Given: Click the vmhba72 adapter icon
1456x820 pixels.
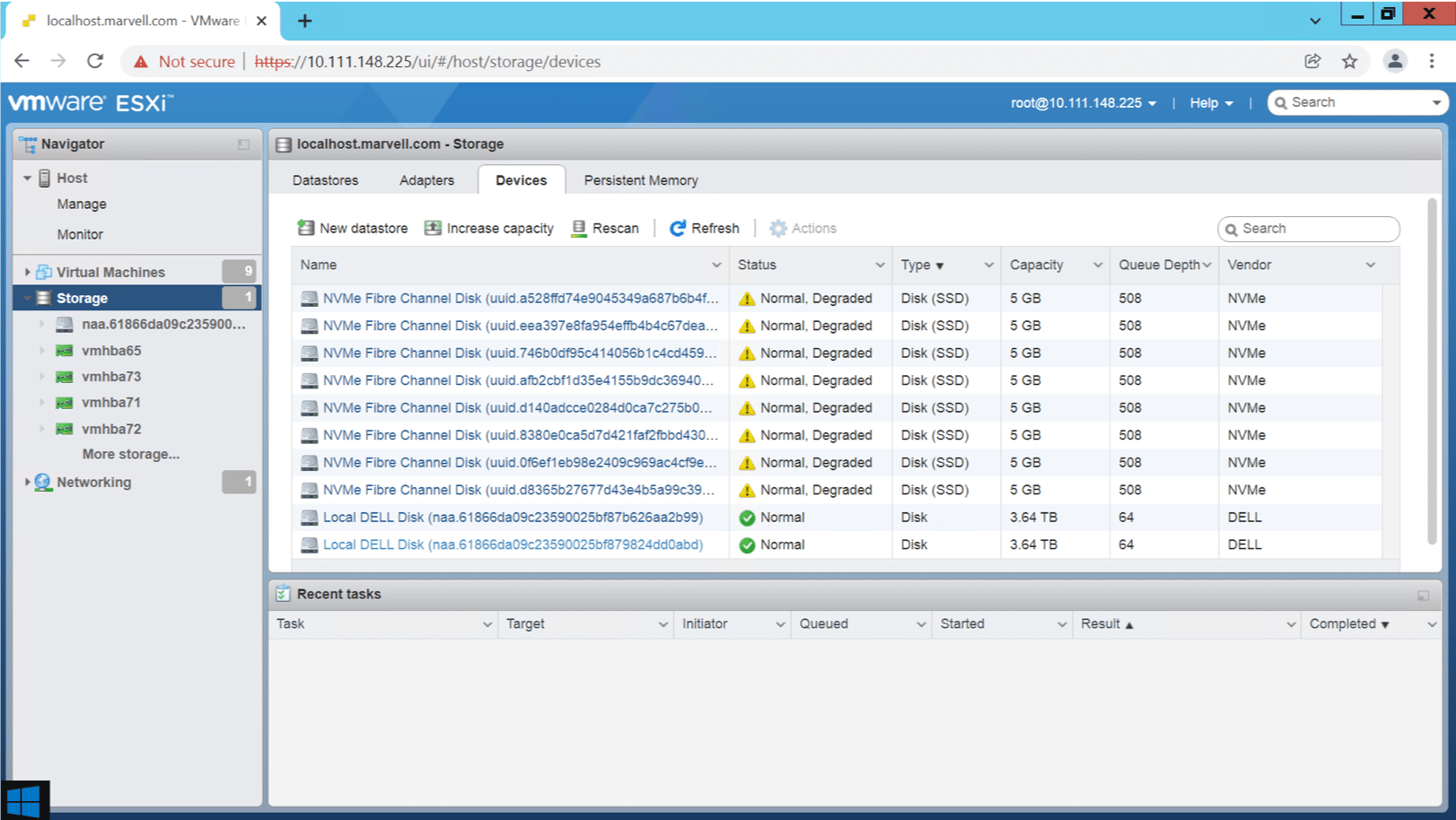Looking at the screenshot, I should [64, 429].
